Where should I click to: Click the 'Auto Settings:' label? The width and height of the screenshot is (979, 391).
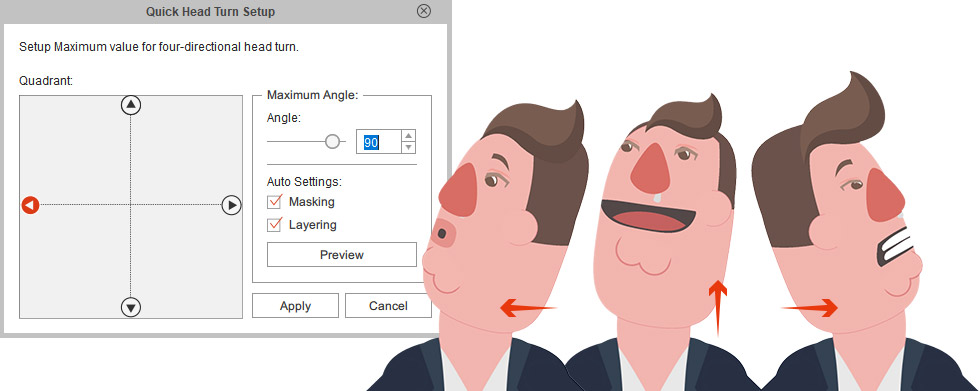[x=304, y=182]
